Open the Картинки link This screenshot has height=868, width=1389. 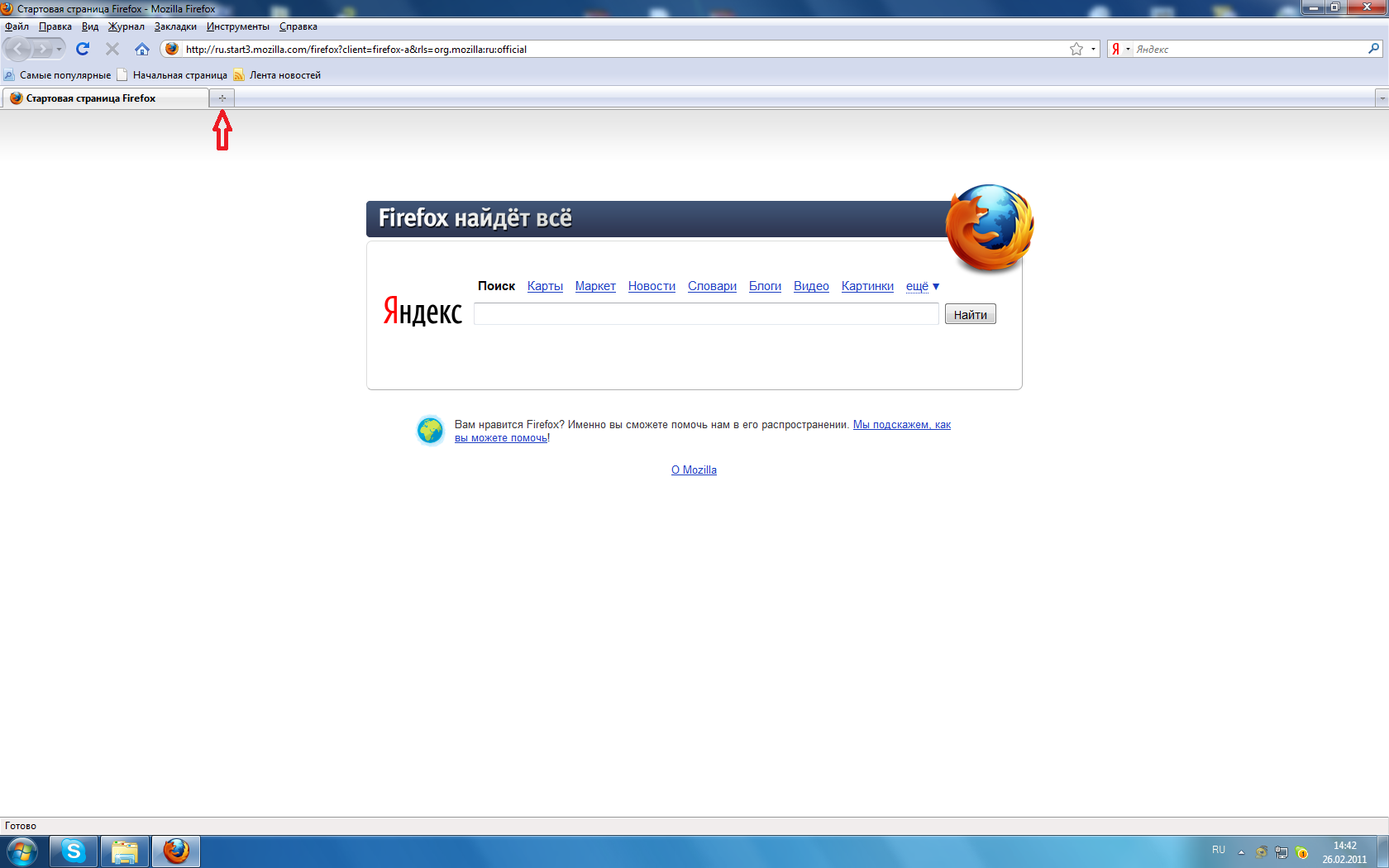point(867,286)
